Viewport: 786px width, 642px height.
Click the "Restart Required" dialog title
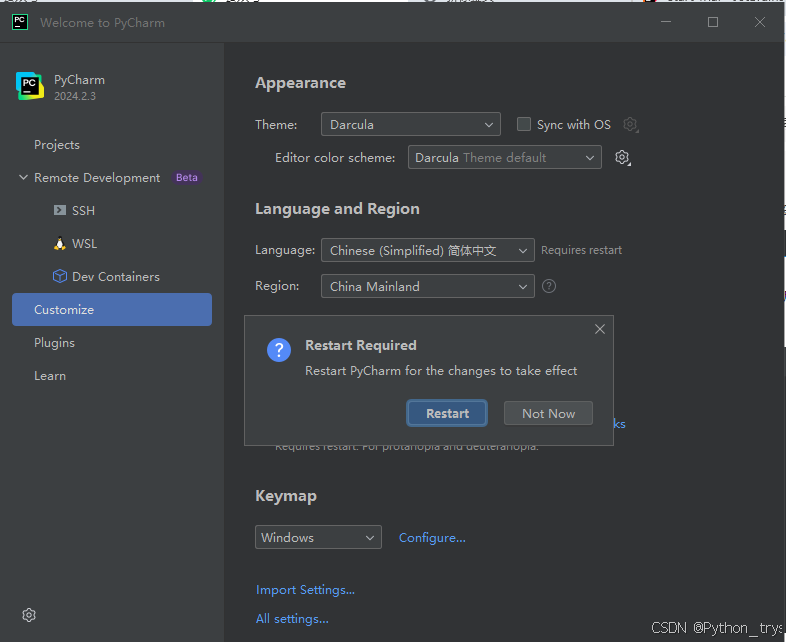[361, 345]
